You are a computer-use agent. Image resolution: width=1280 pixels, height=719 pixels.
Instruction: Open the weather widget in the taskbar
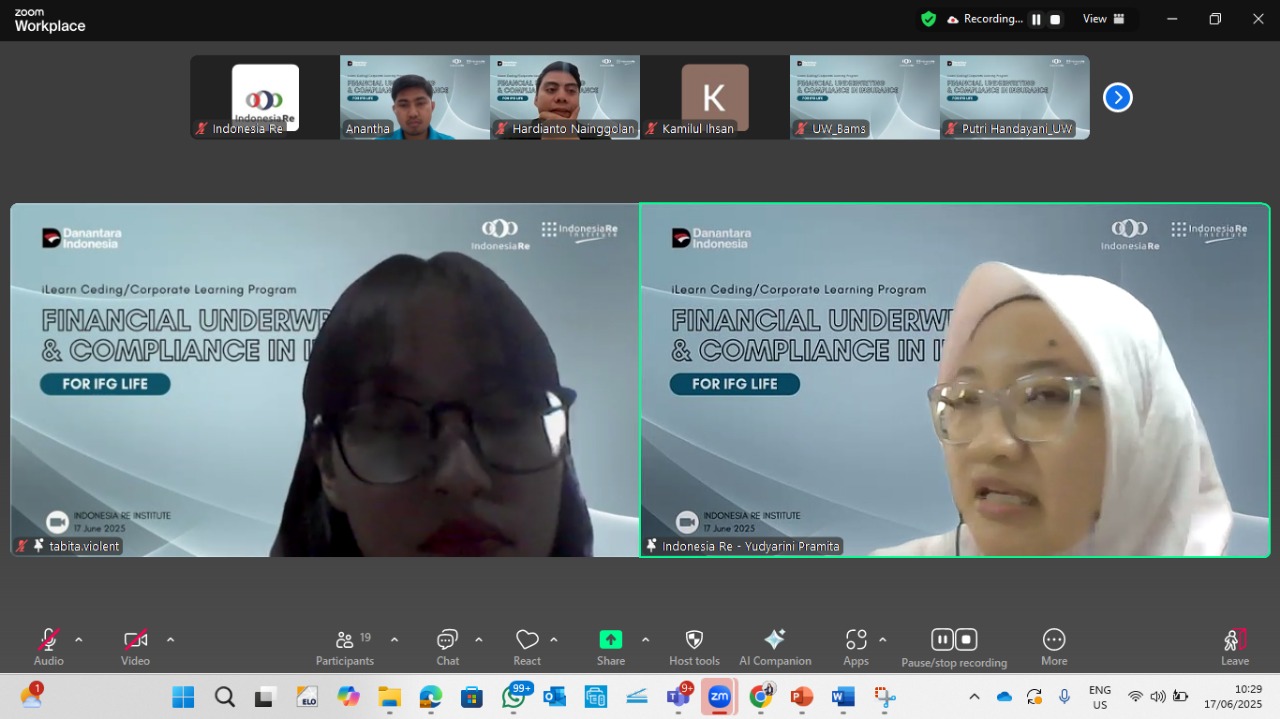tap(32, 697)
